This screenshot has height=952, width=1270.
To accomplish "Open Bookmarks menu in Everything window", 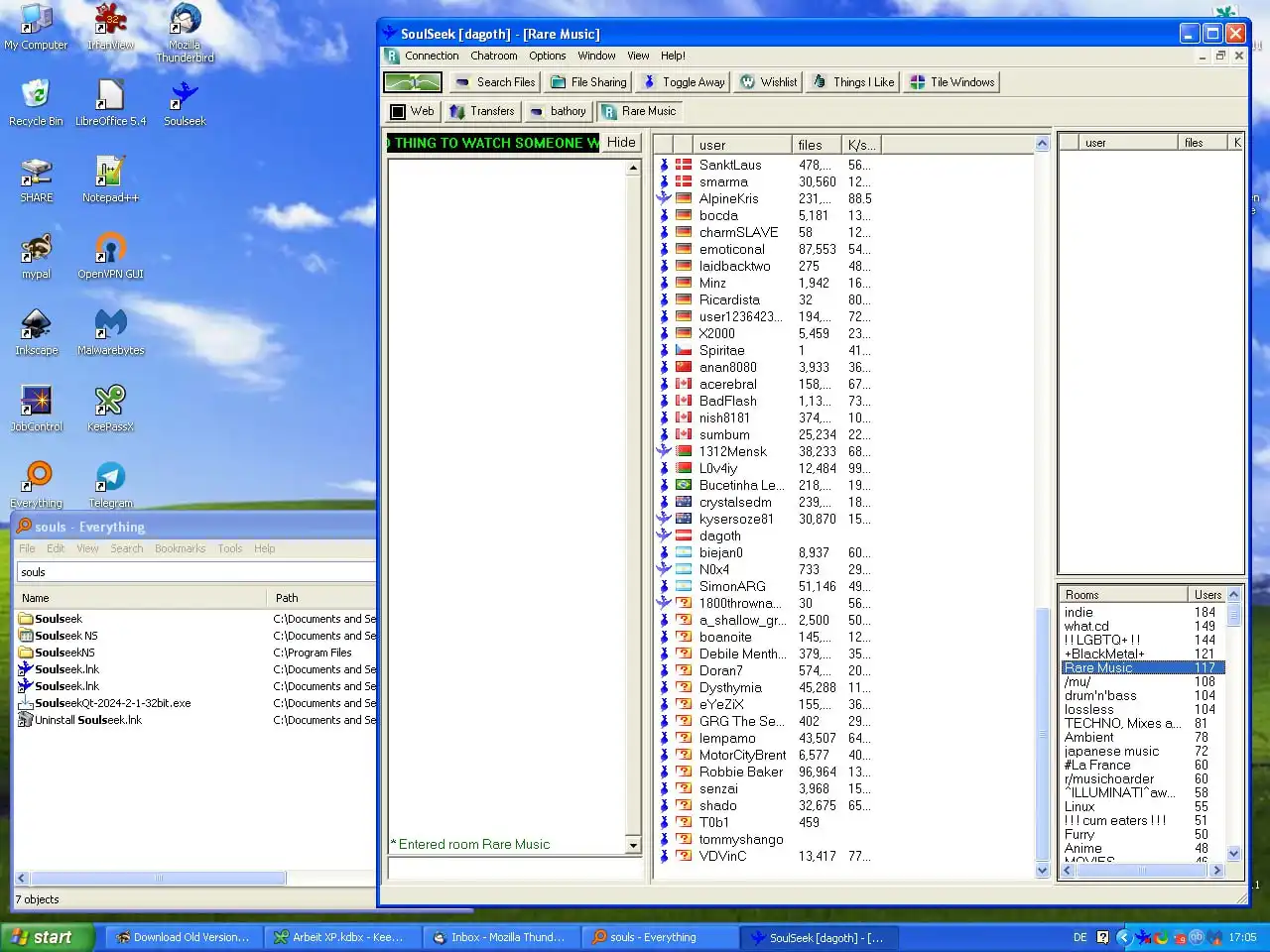I will pyautogui.click(x=181, y=548).
